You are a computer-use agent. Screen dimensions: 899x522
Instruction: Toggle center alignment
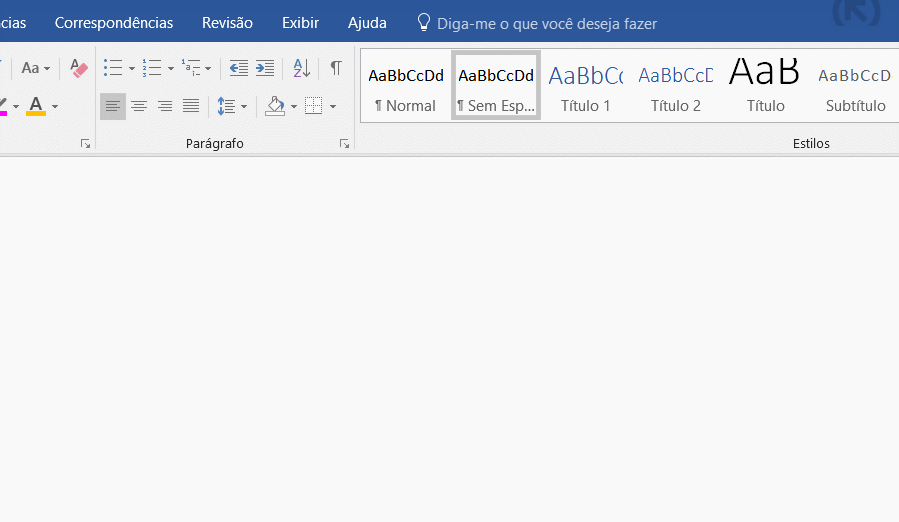(x=139, y=106)
